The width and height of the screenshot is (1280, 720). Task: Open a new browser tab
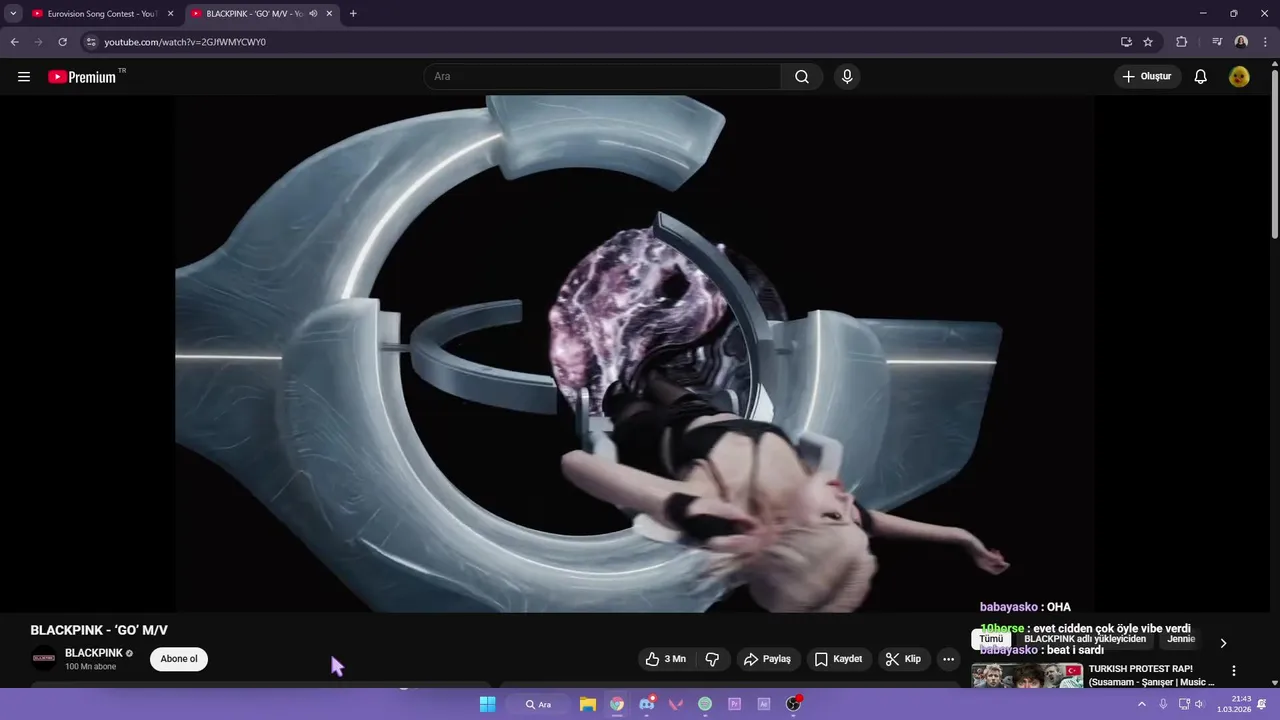(x=353, y=14)
